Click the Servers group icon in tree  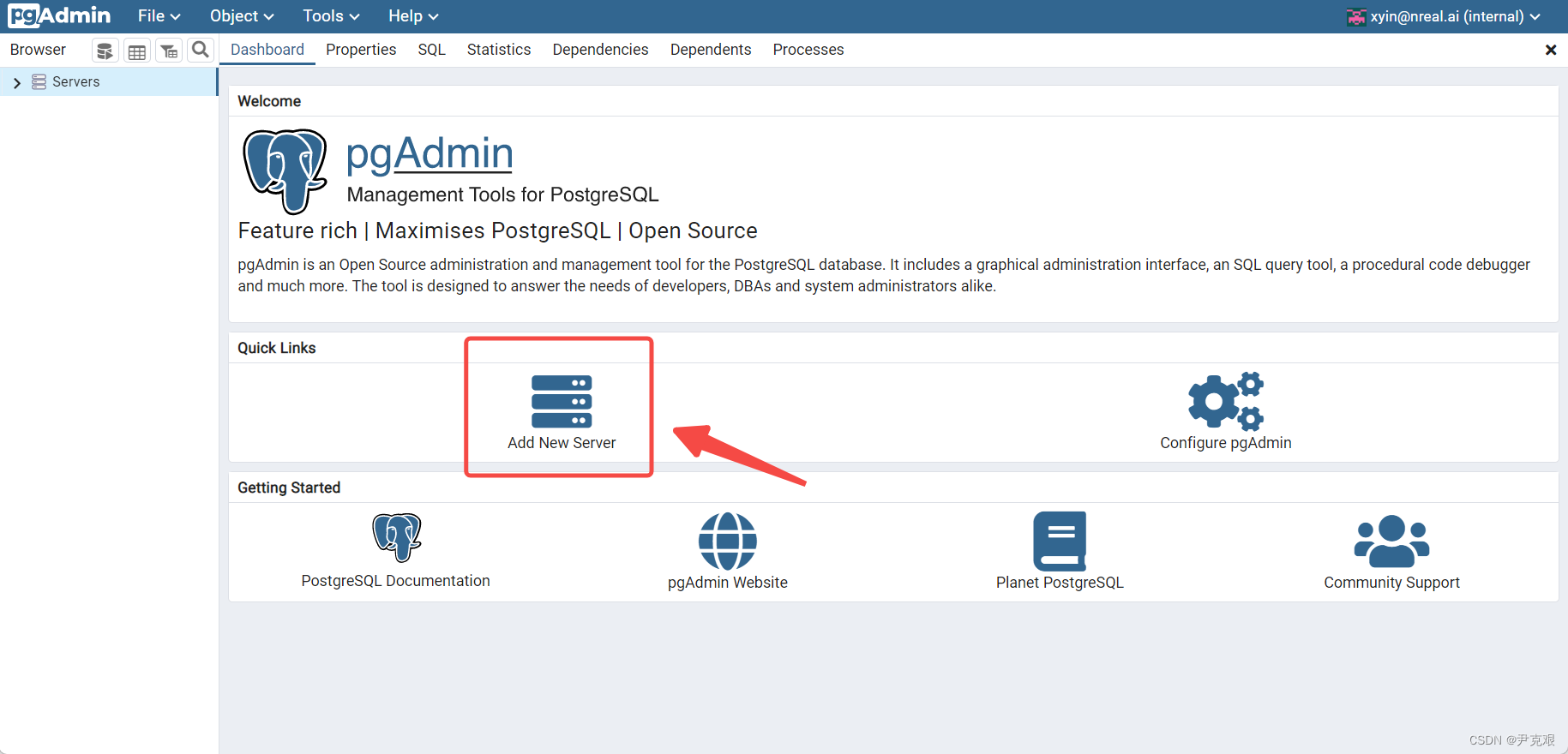[x=39, y=81]
